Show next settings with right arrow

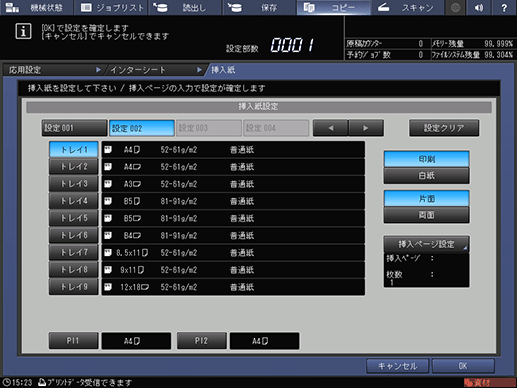click(366, 128)
